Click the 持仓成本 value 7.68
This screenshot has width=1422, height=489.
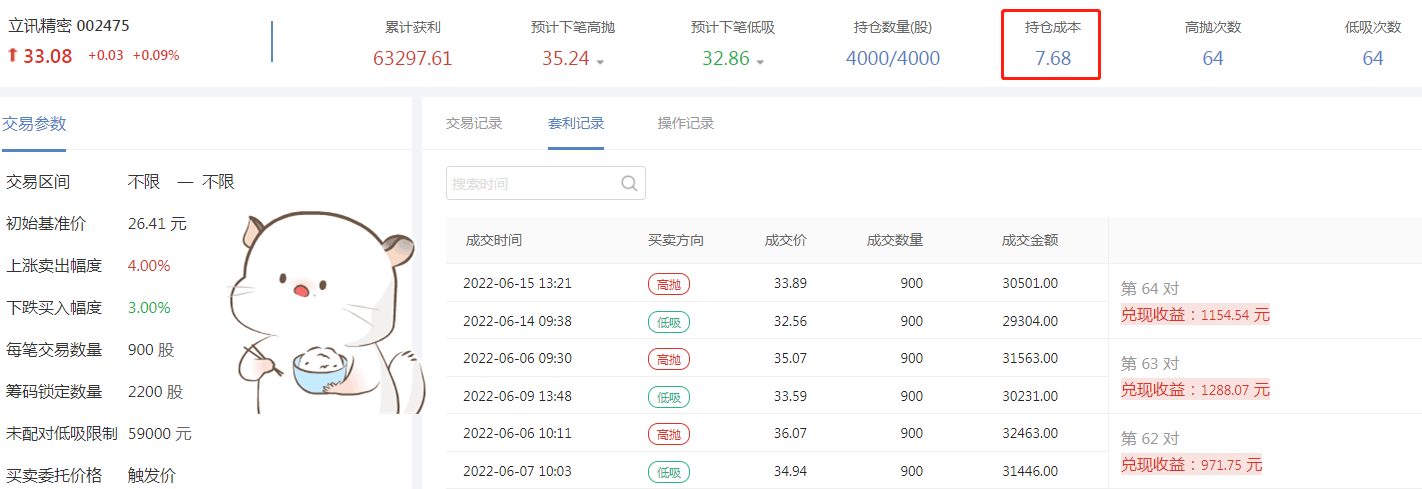[x=1053, y=58]
